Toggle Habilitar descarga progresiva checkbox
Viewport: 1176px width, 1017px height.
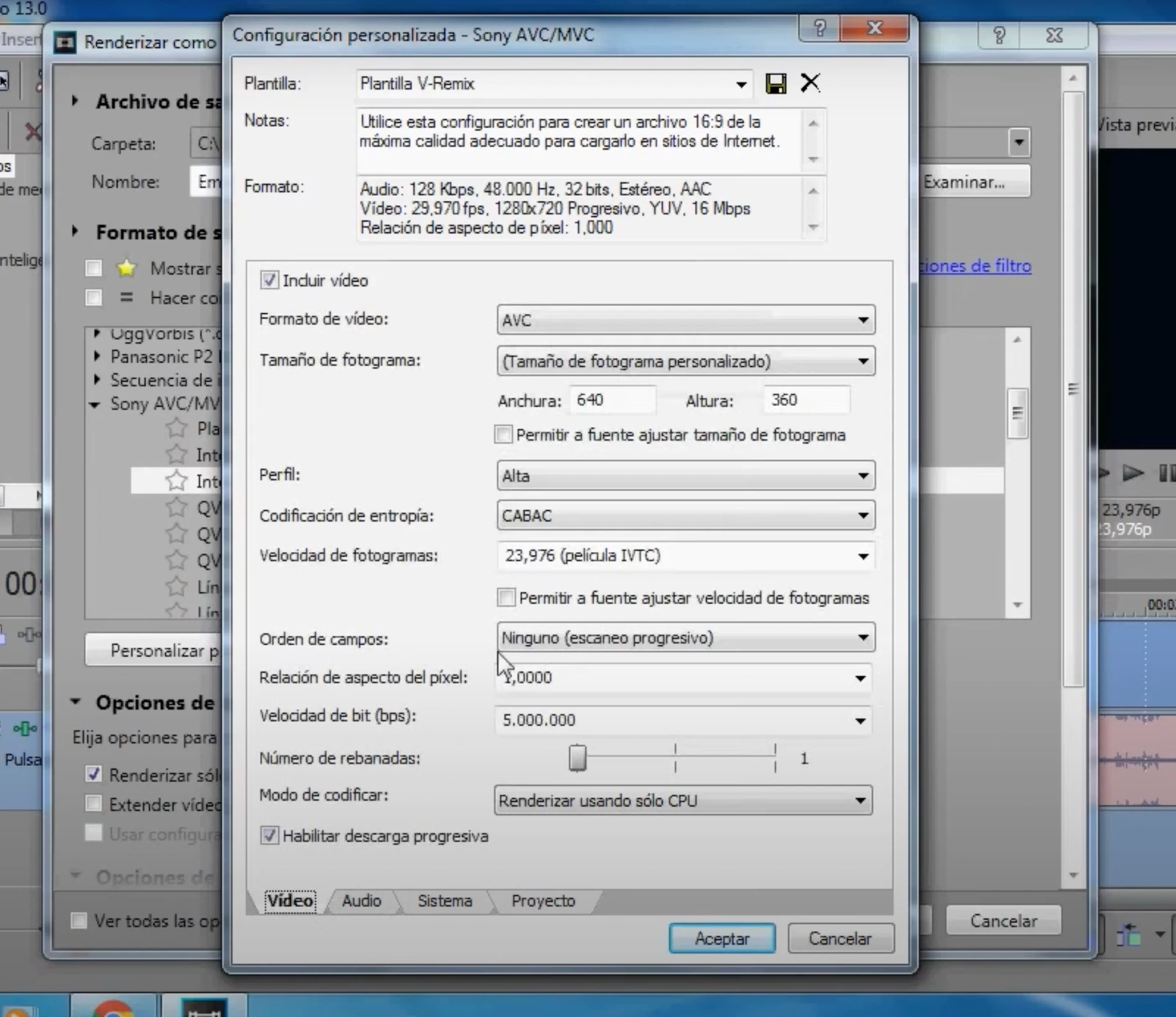[269, 835]
